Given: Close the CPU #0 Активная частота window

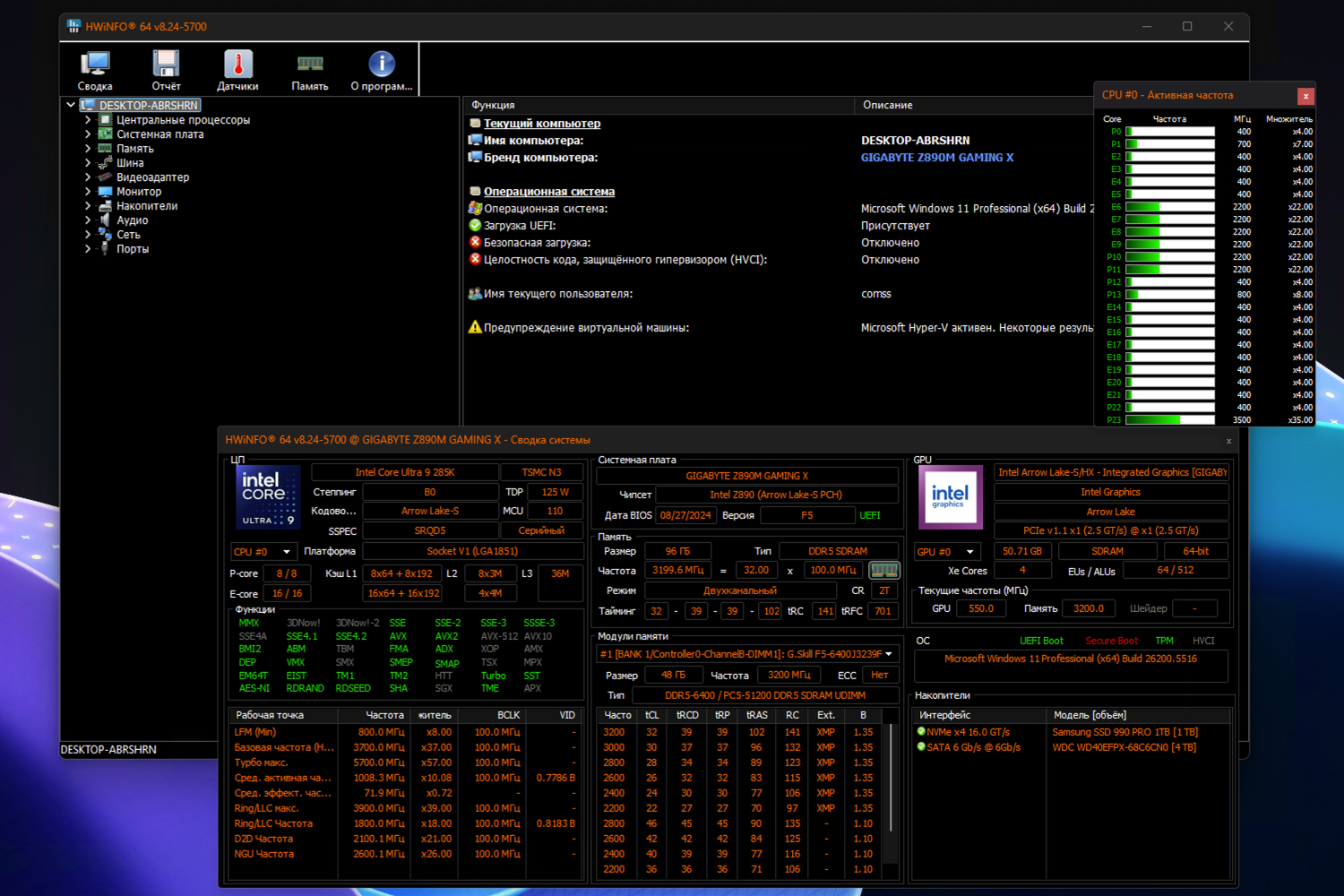Looking at the screenshot, I should coord(1305,96).
